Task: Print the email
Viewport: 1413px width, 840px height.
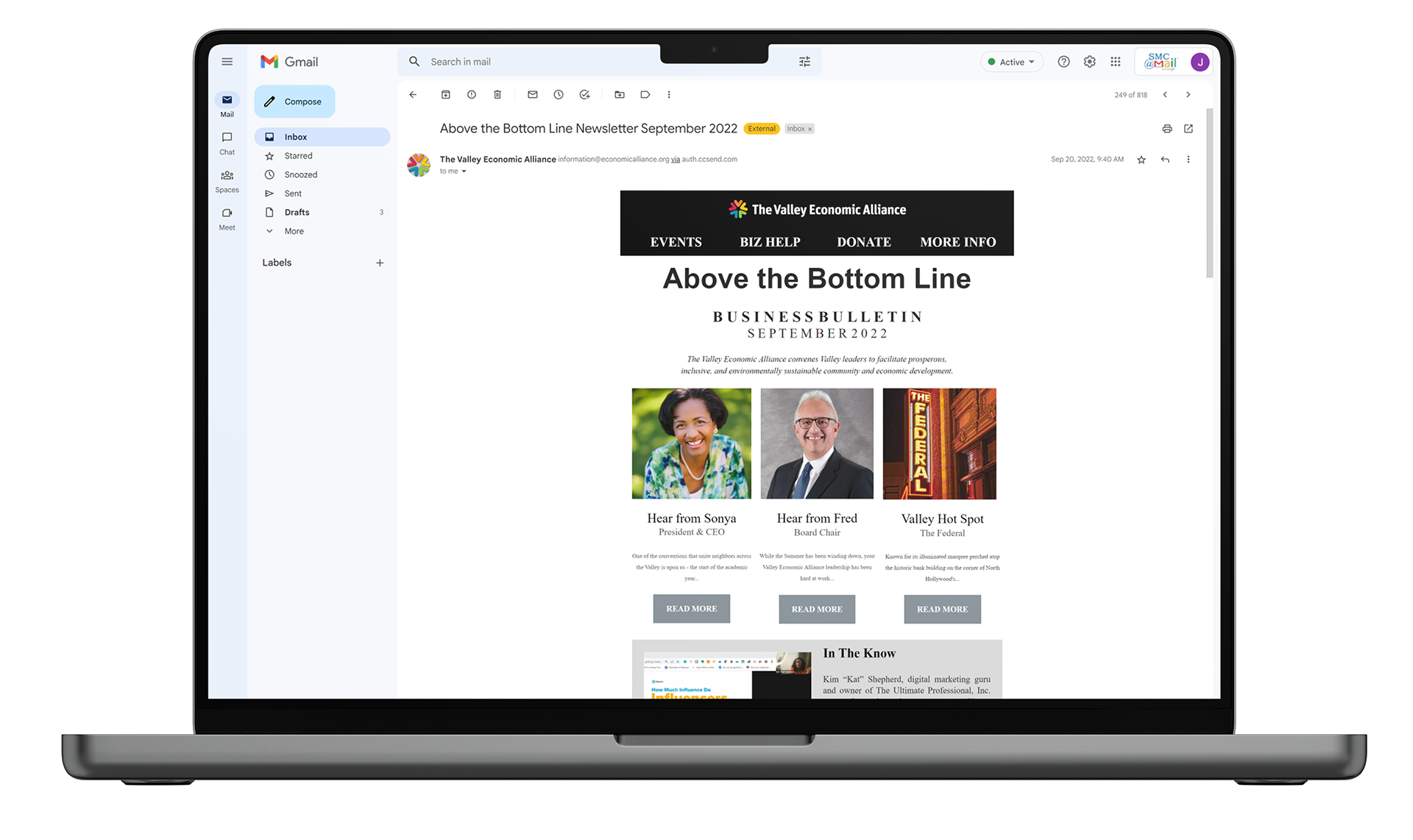Action: coord(1167,129)
